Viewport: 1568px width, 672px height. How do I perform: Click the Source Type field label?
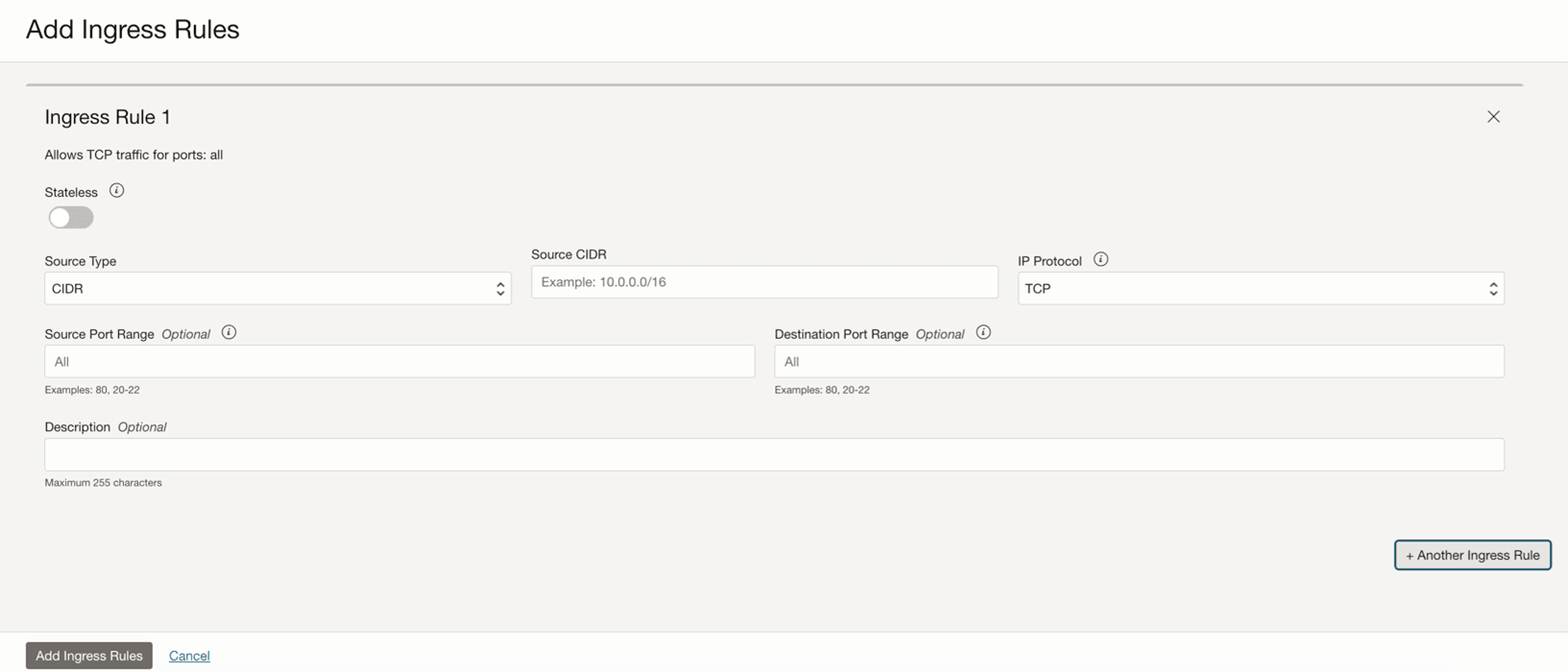pyautogui.click(x=81, y=261)
